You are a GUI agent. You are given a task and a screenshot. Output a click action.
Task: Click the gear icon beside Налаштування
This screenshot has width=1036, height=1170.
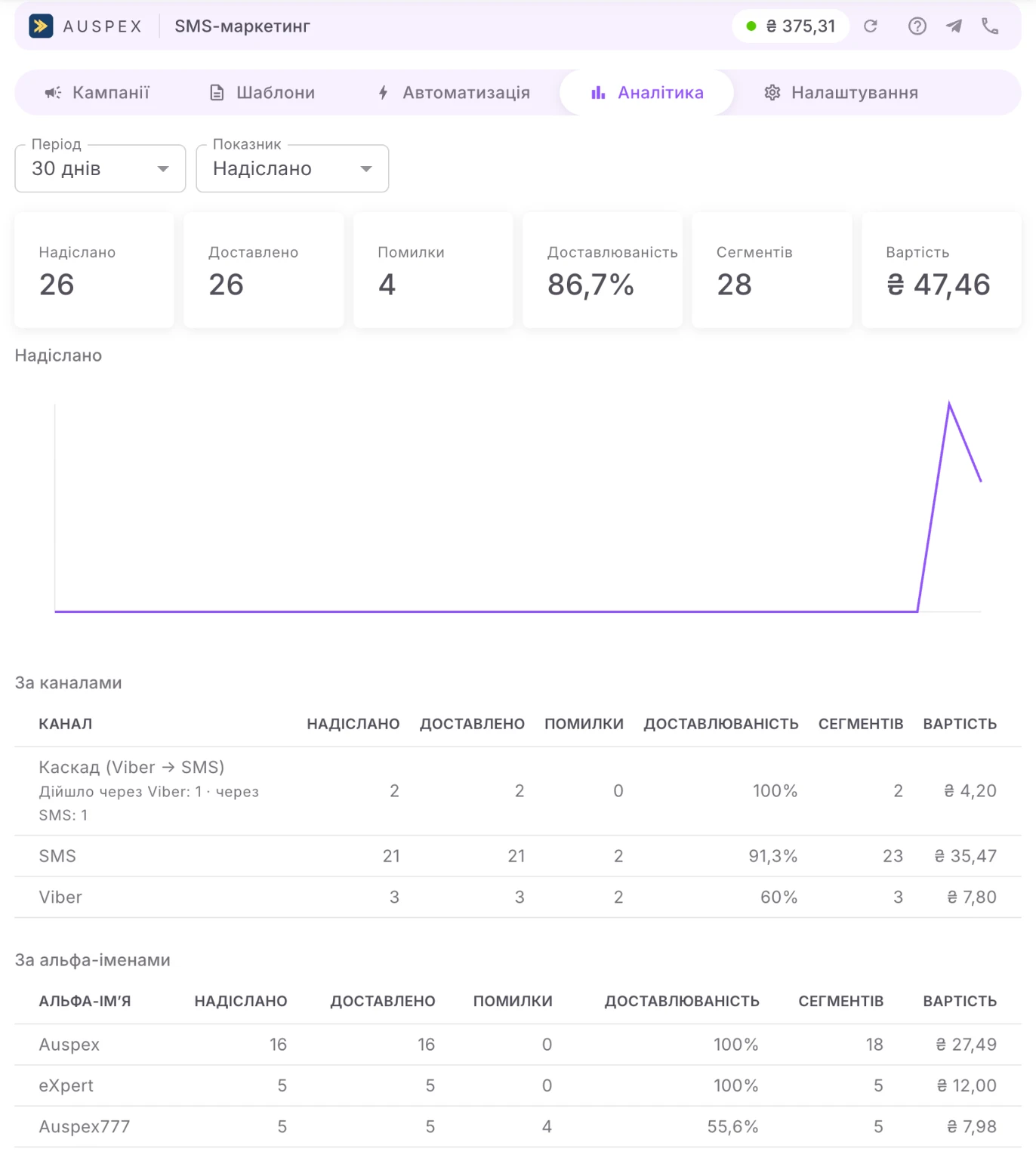click(x=772, y=93)
